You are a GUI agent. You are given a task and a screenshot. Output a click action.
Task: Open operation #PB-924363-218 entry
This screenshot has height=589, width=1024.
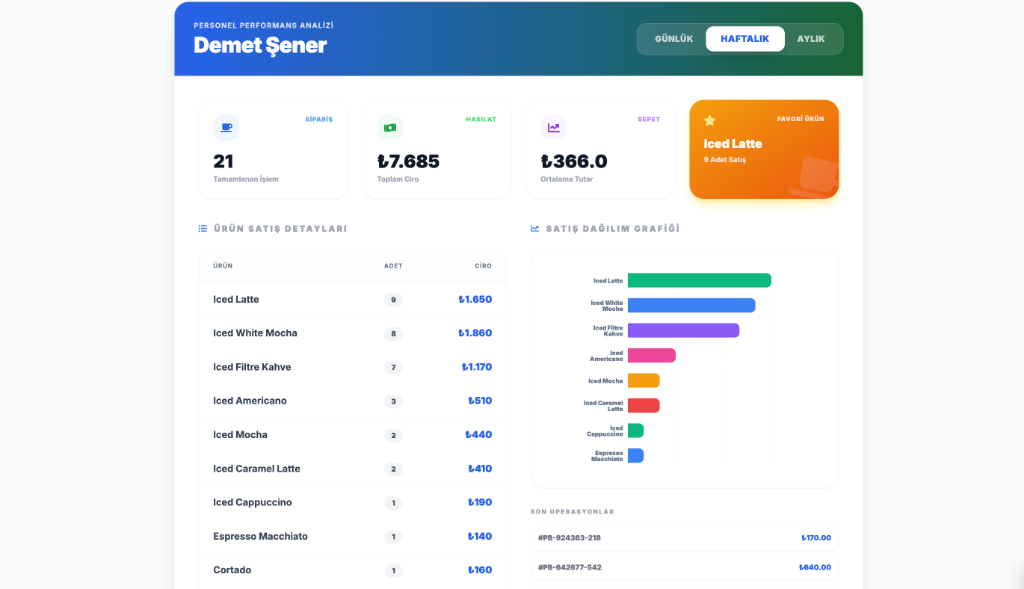tap(684, 538)
